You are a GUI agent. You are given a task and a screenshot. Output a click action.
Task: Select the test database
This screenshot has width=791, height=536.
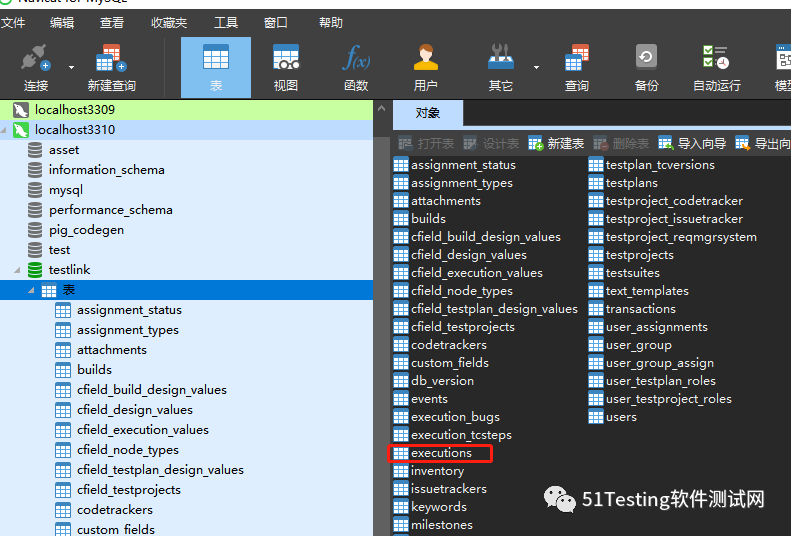(x=59, y=250)
